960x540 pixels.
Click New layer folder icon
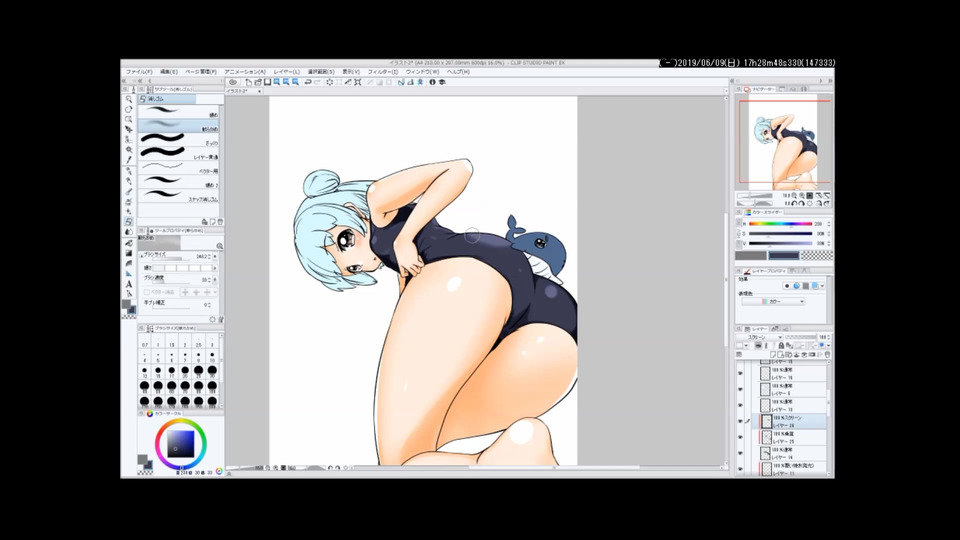pos(788,354)
